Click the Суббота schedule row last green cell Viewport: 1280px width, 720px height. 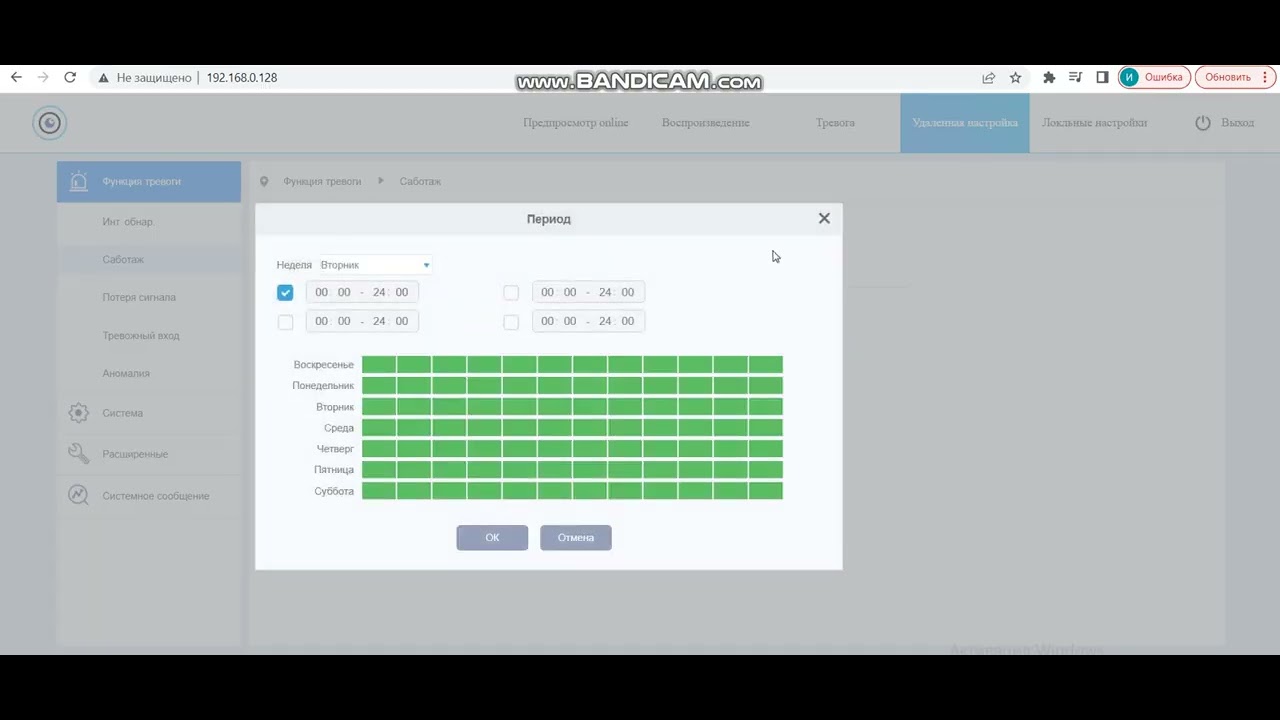click(x=766, y=490)
